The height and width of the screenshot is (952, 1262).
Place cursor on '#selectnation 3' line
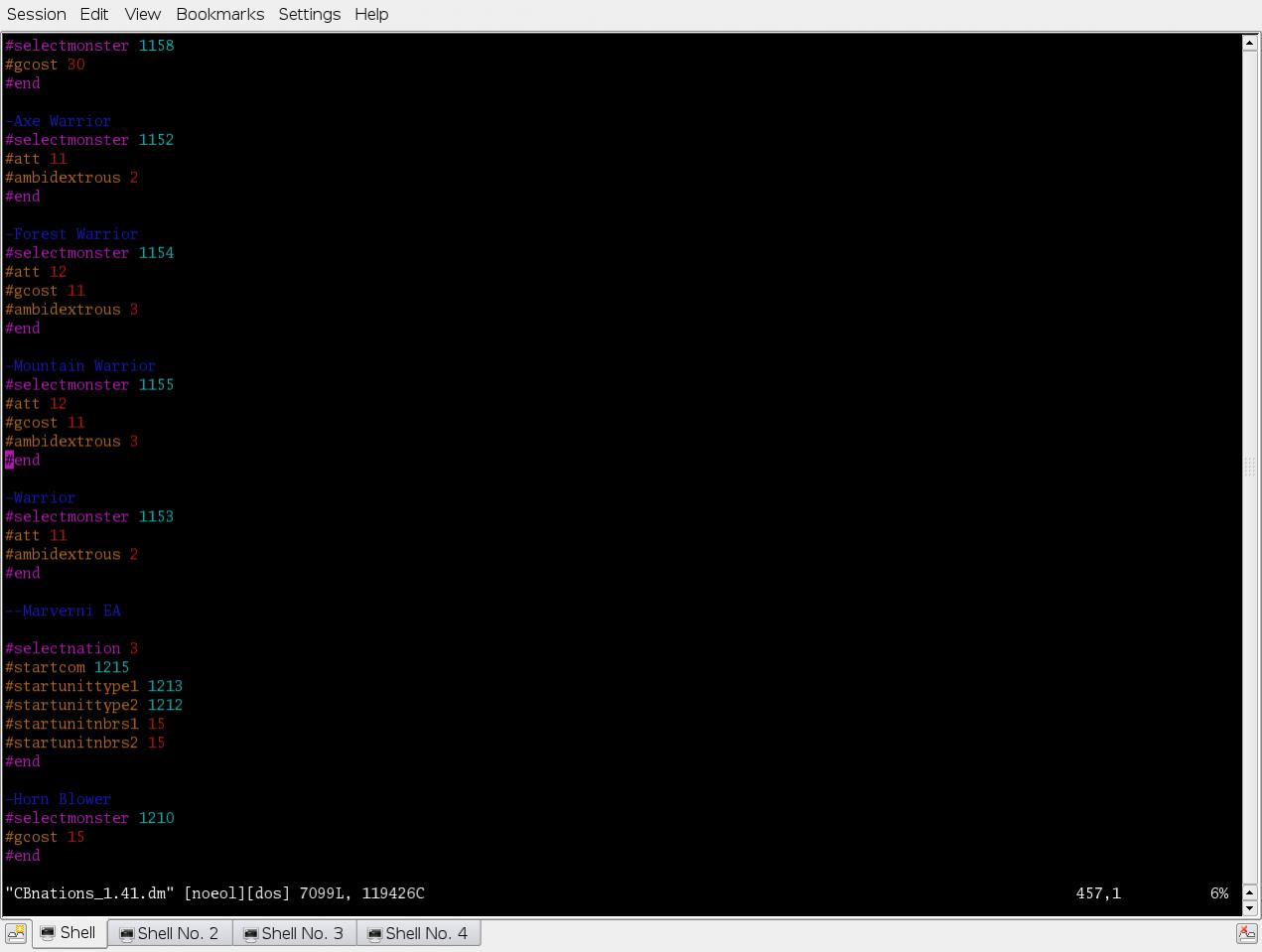tap(71, 648)
